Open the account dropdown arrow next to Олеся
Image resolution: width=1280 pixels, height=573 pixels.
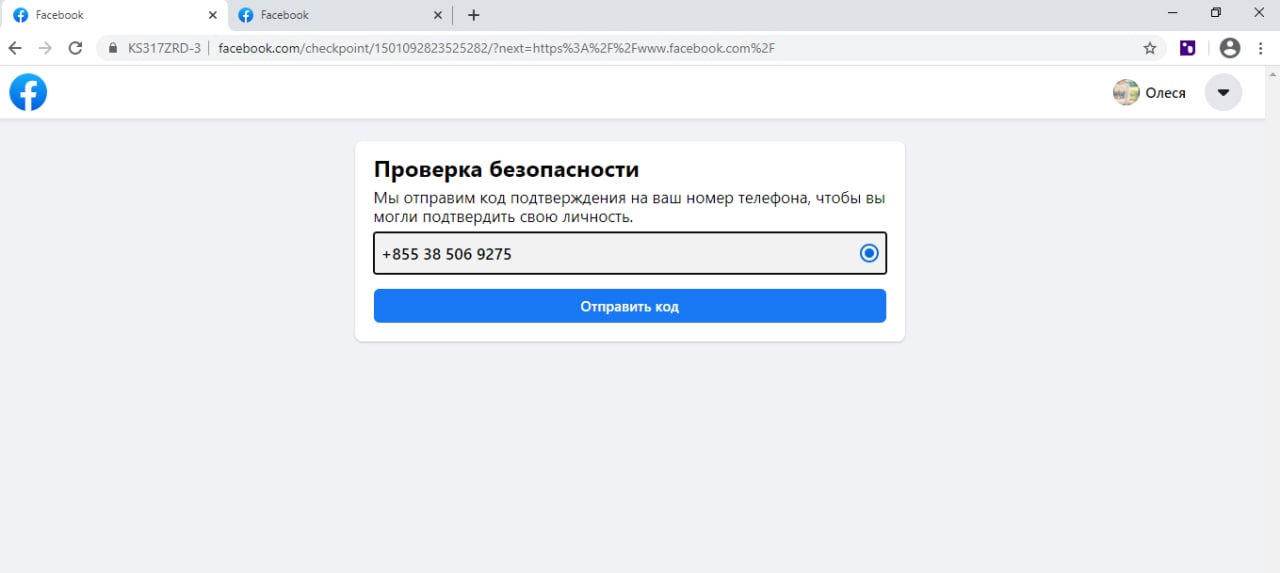pos(1223,92)
